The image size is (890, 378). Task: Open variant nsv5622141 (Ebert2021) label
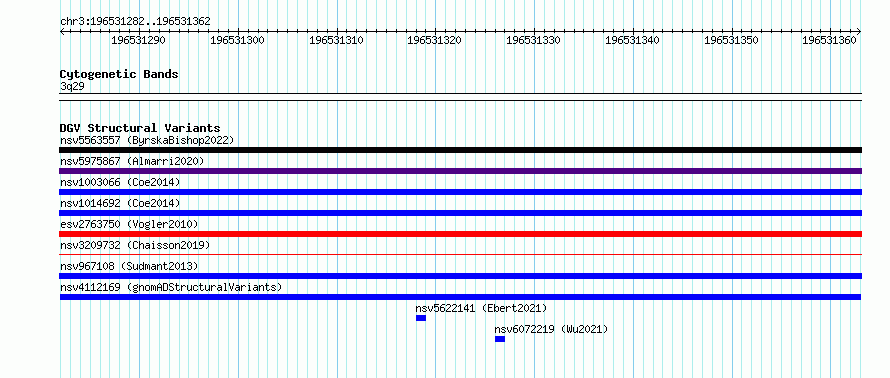[x=481, y=308]
